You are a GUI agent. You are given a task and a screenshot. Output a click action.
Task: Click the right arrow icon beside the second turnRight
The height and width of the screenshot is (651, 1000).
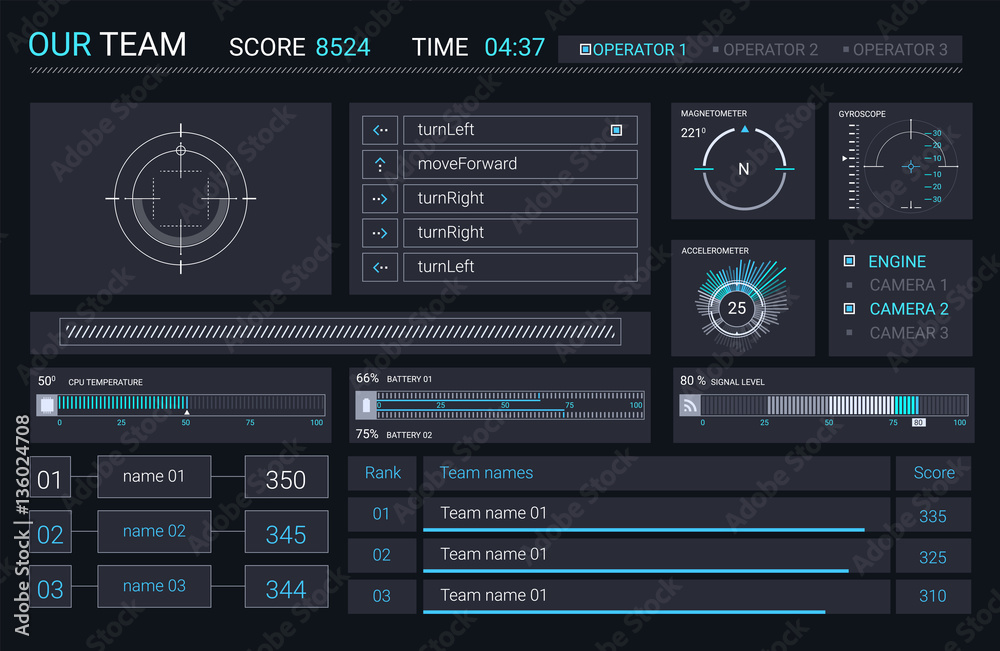(x=380, y=233)
